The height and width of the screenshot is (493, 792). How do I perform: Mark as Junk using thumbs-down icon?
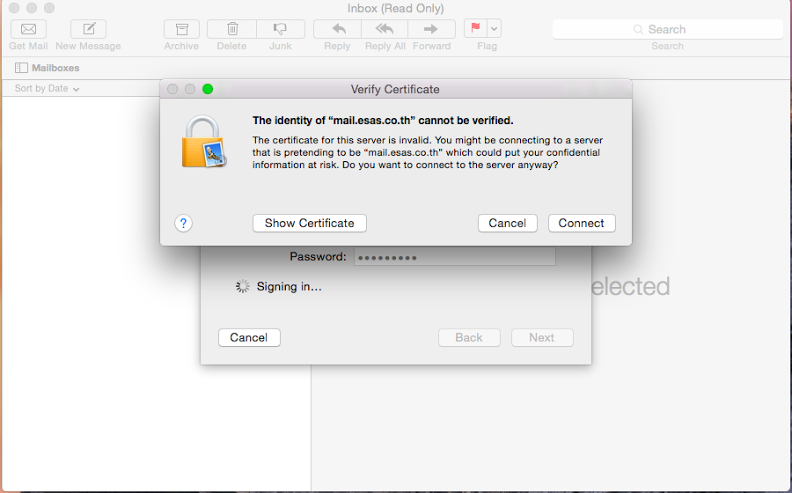pos(280,29)
